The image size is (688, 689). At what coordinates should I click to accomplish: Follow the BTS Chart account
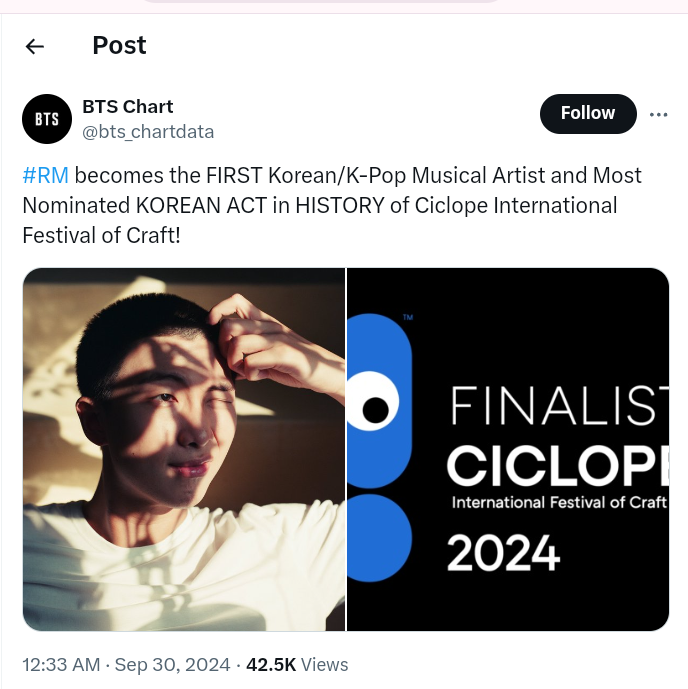pos(587,114)
